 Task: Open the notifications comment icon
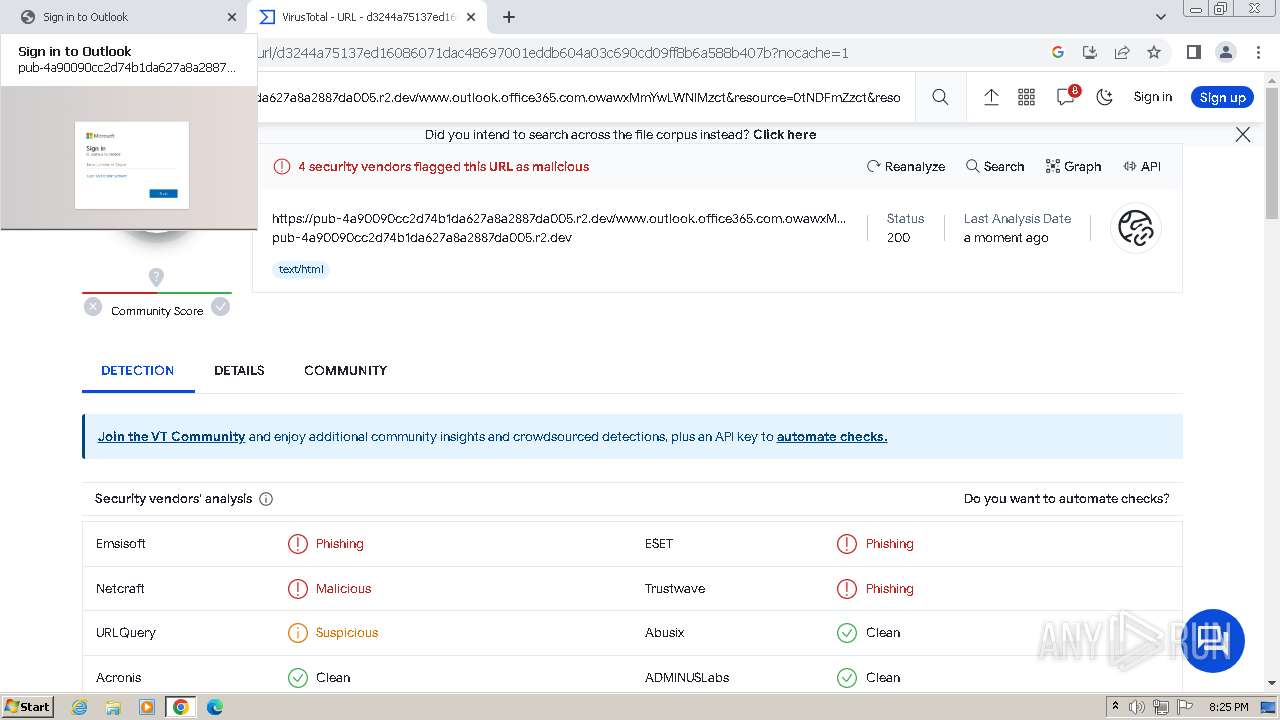click(x=1066, y=96)
